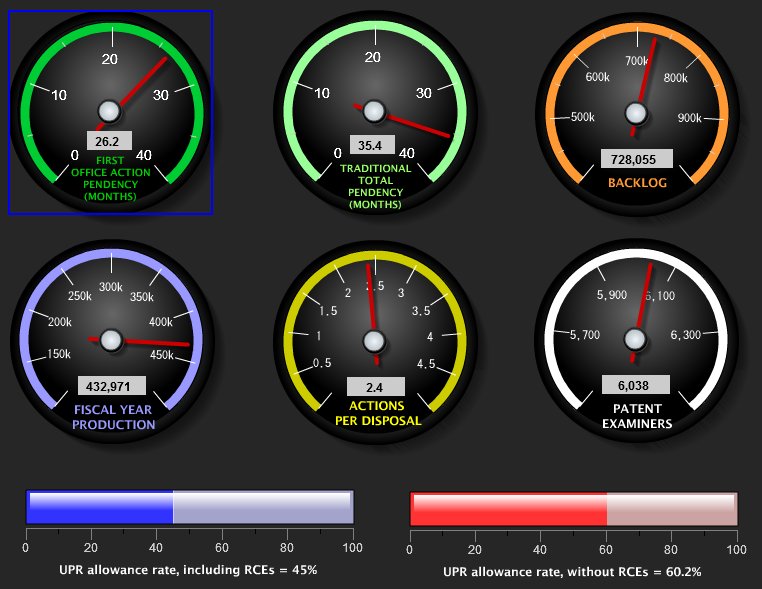
Task: Click the blue UPR allowance rate bar
Action: click(189, 507)
